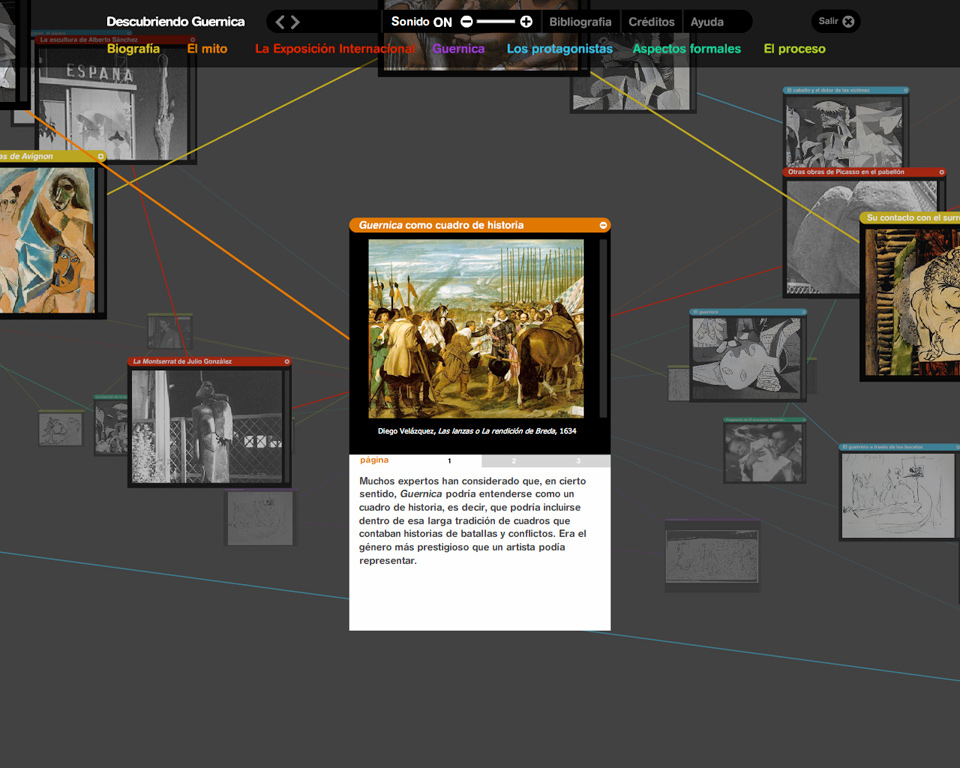Open the Potemkin film fragment thumbnail

click(x=764, y=452)
